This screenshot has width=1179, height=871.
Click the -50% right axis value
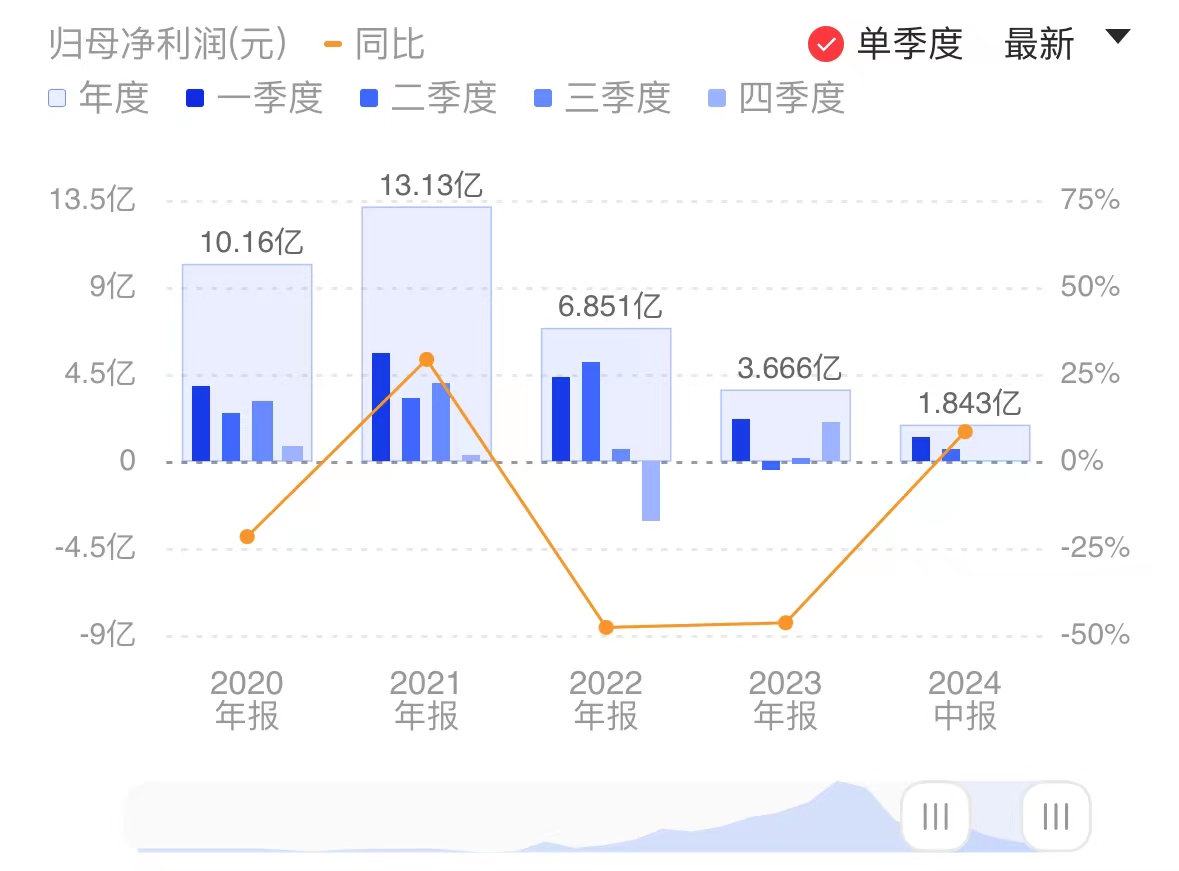(1095, 635)
